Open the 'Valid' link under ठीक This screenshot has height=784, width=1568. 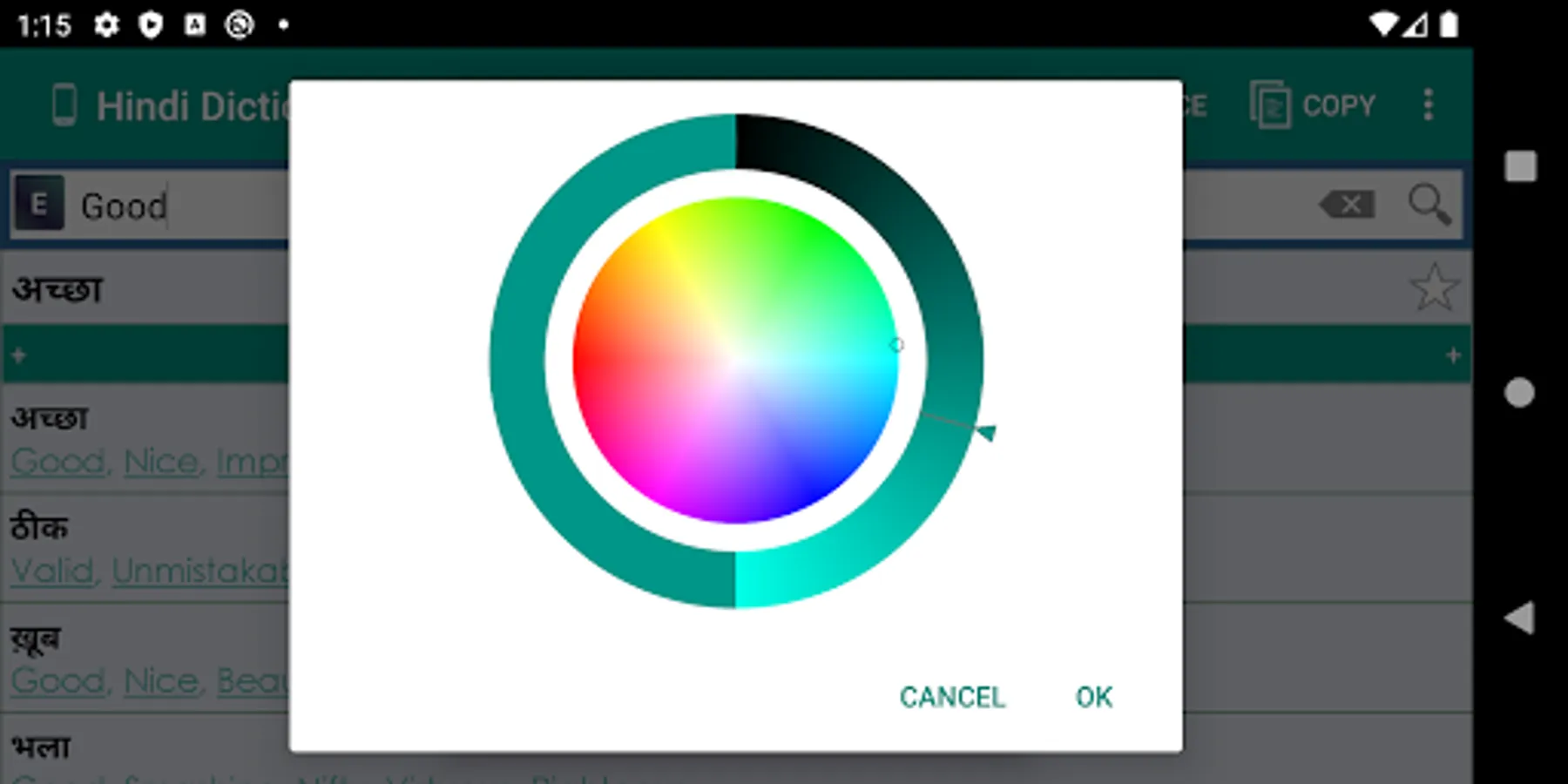pos(51,571)
